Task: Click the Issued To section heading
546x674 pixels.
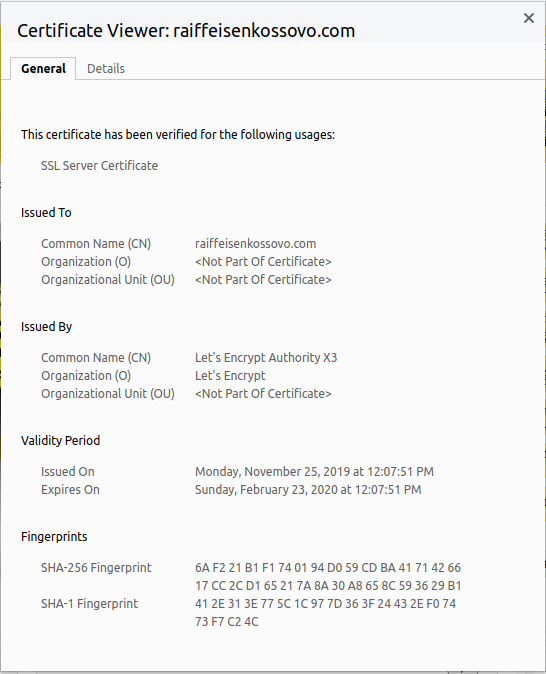Action: tap(46, 213)
